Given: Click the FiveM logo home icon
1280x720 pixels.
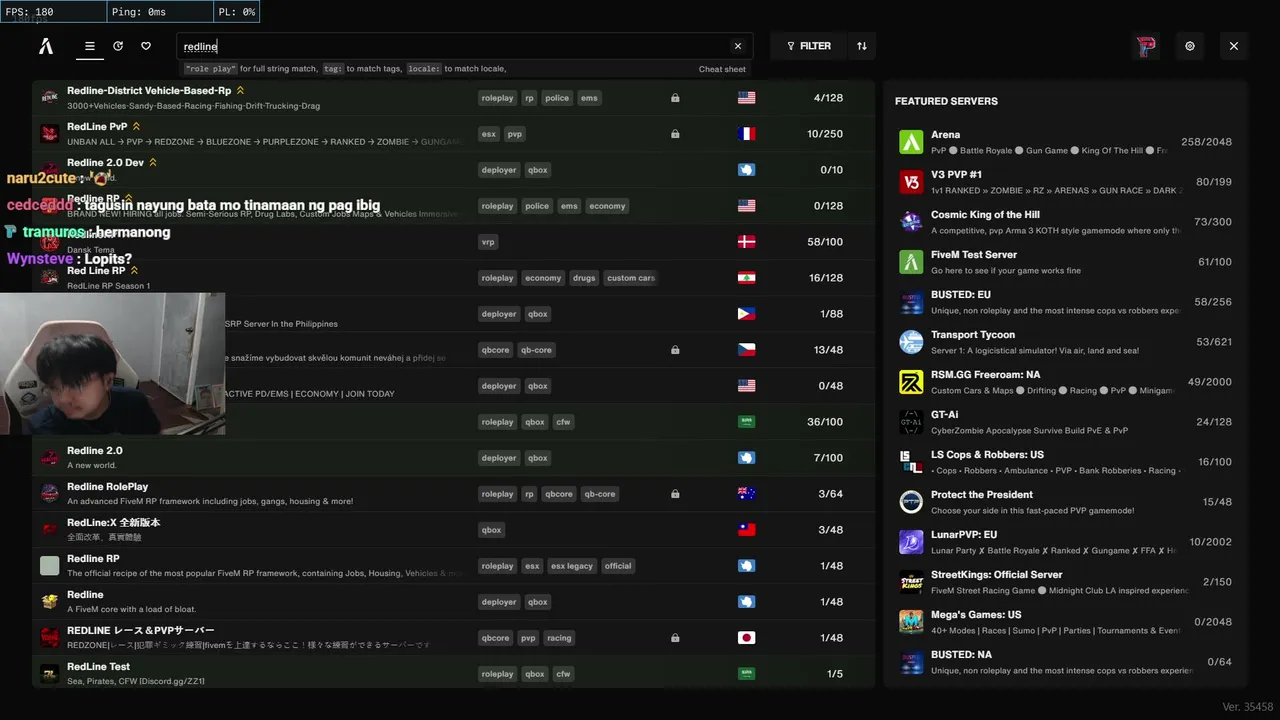Looking at the screenshot, I should (46, 46).
